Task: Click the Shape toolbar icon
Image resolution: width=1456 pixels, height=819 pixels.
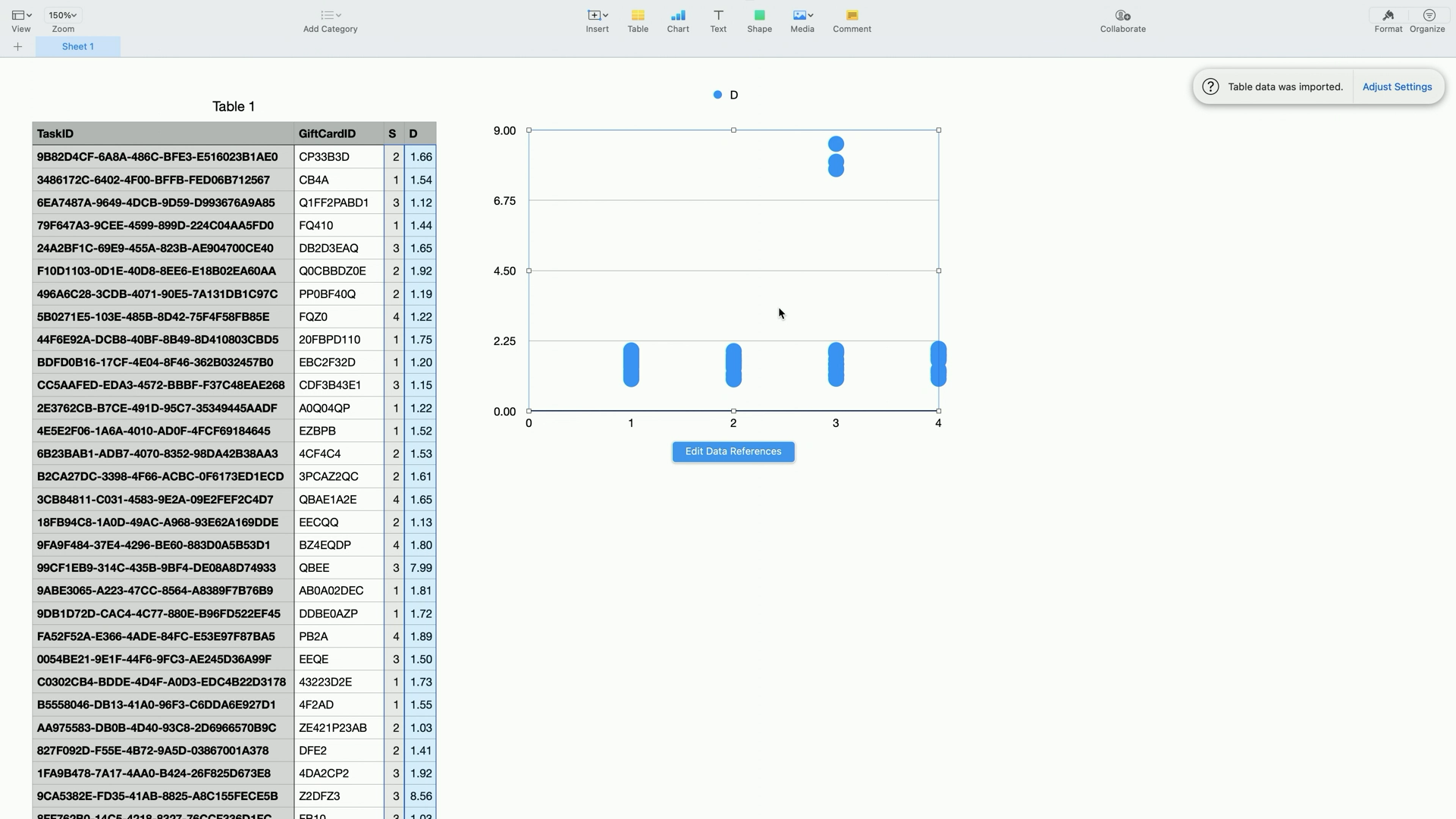Action: point(759,15)
